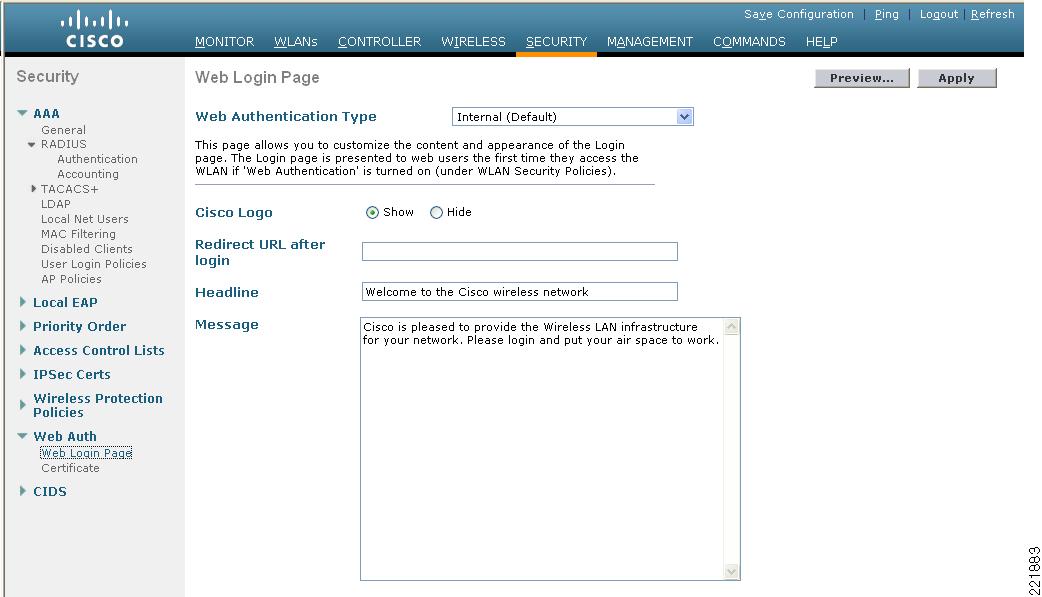Select the Show radio button for Cisco Logo

[372, 213]
